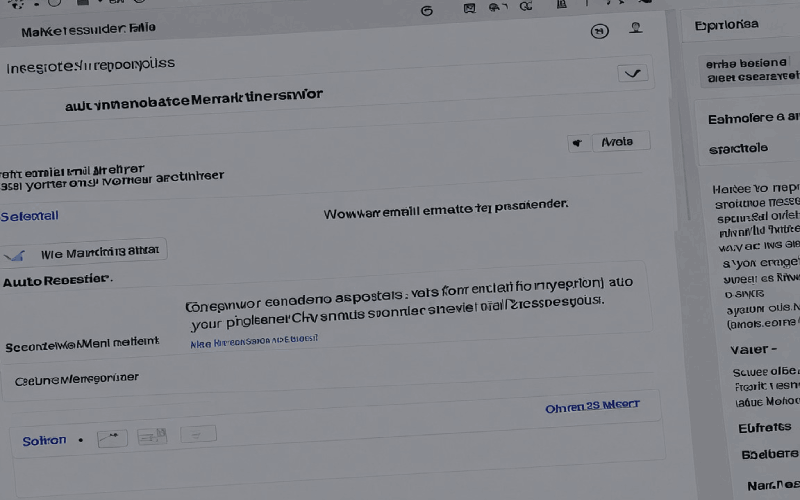Click the circular G icon in top bar
Image resolution: width=800 pixels, height=500 pixels.
427,9
